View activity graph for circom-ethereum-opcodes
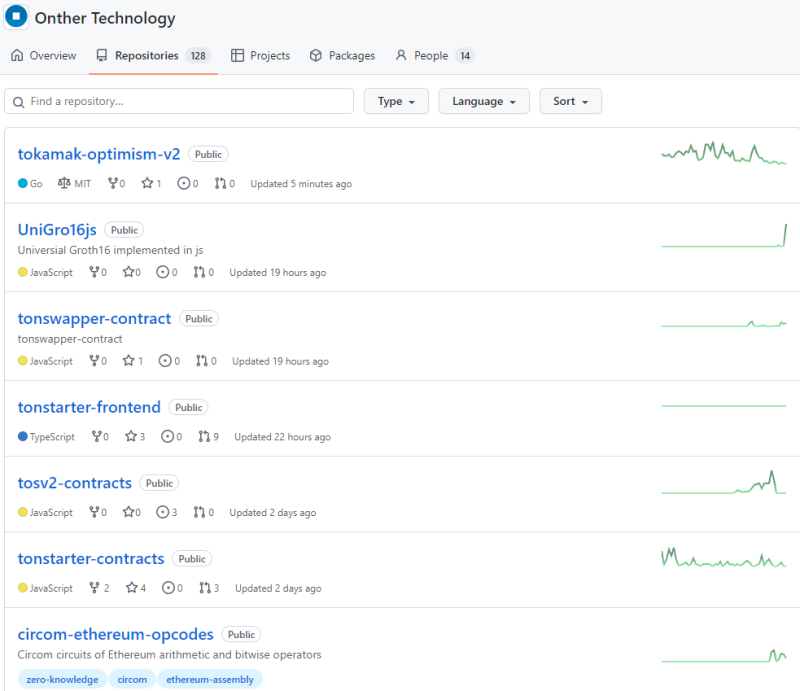Image resolution: width=800 pixels, height=691 pixels. click(724, 656)
